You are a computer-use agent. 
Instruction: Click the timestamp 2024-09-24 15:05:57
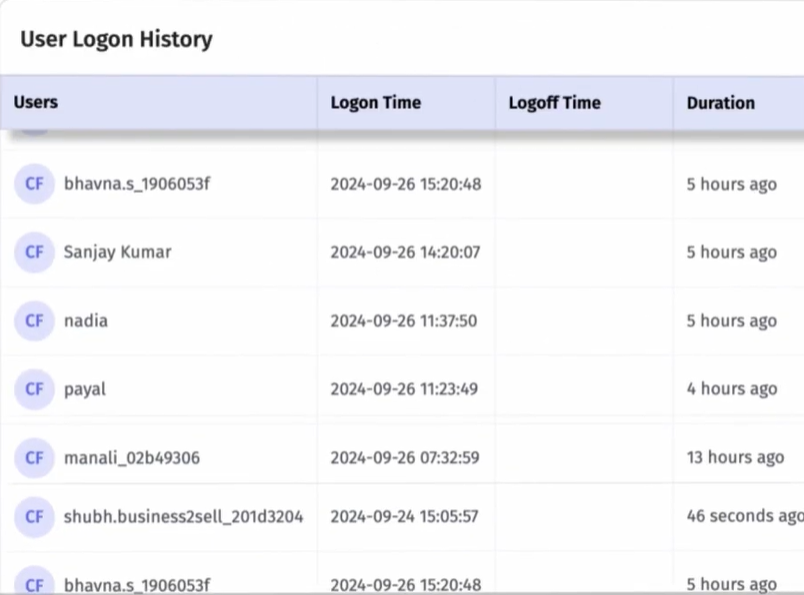coord(404,517)
